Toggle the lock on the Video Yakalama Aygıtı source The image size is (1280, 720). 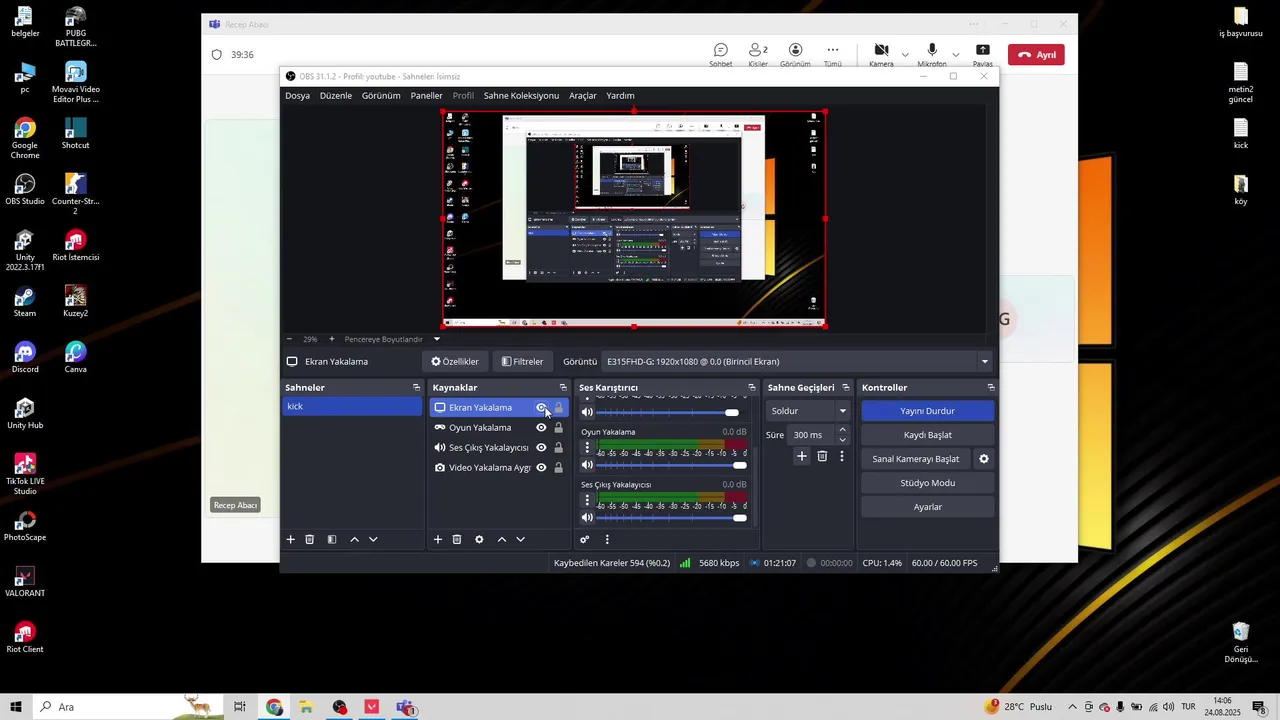(559, 468)
